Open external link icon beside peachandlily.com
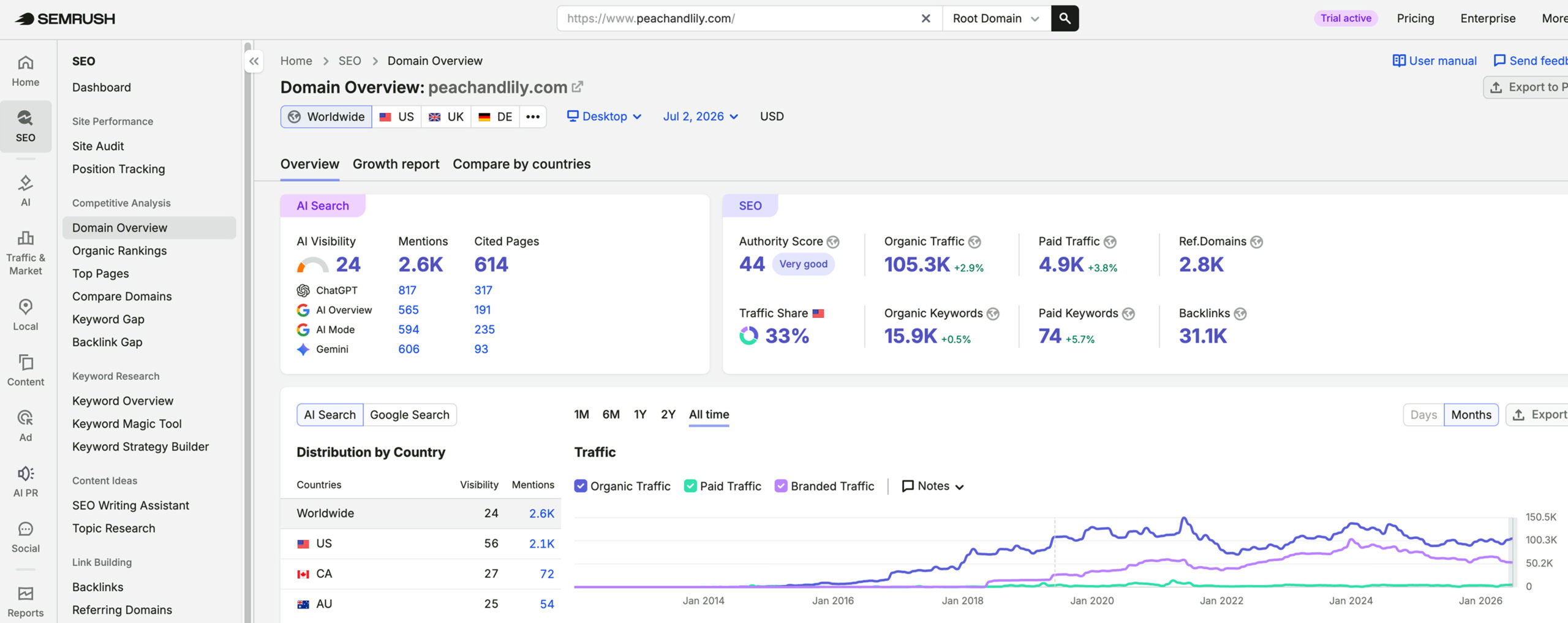 [x=577, y=87]
